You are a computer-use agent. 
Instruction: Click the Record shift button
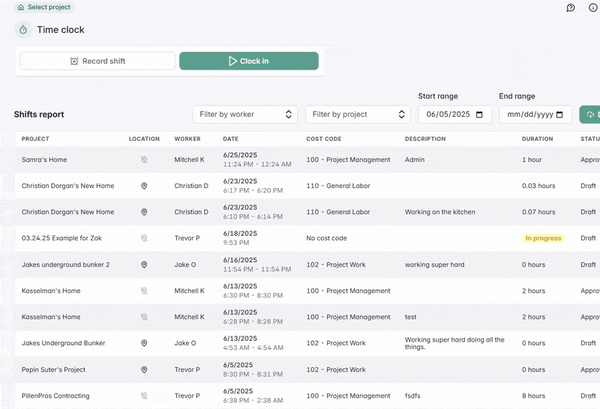[x=98, y=61]
